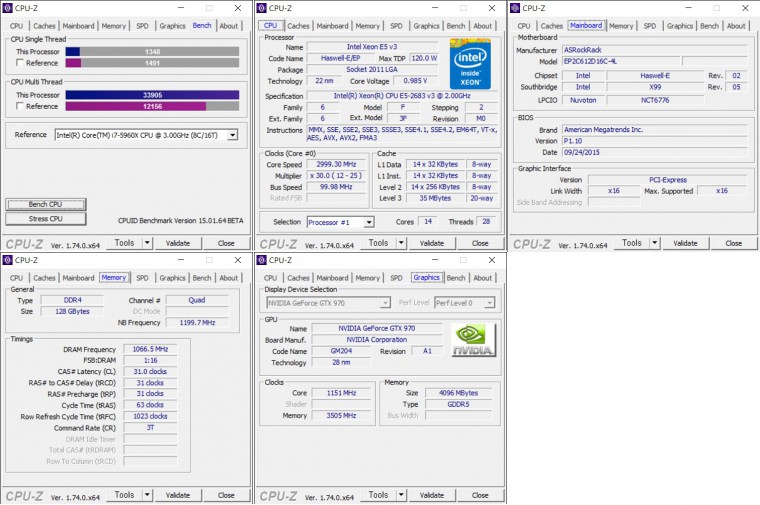Click CPU-Z app icon in Mainboard window title bar
This screenshot has height=505, width=760.
[x=515, y=8]
